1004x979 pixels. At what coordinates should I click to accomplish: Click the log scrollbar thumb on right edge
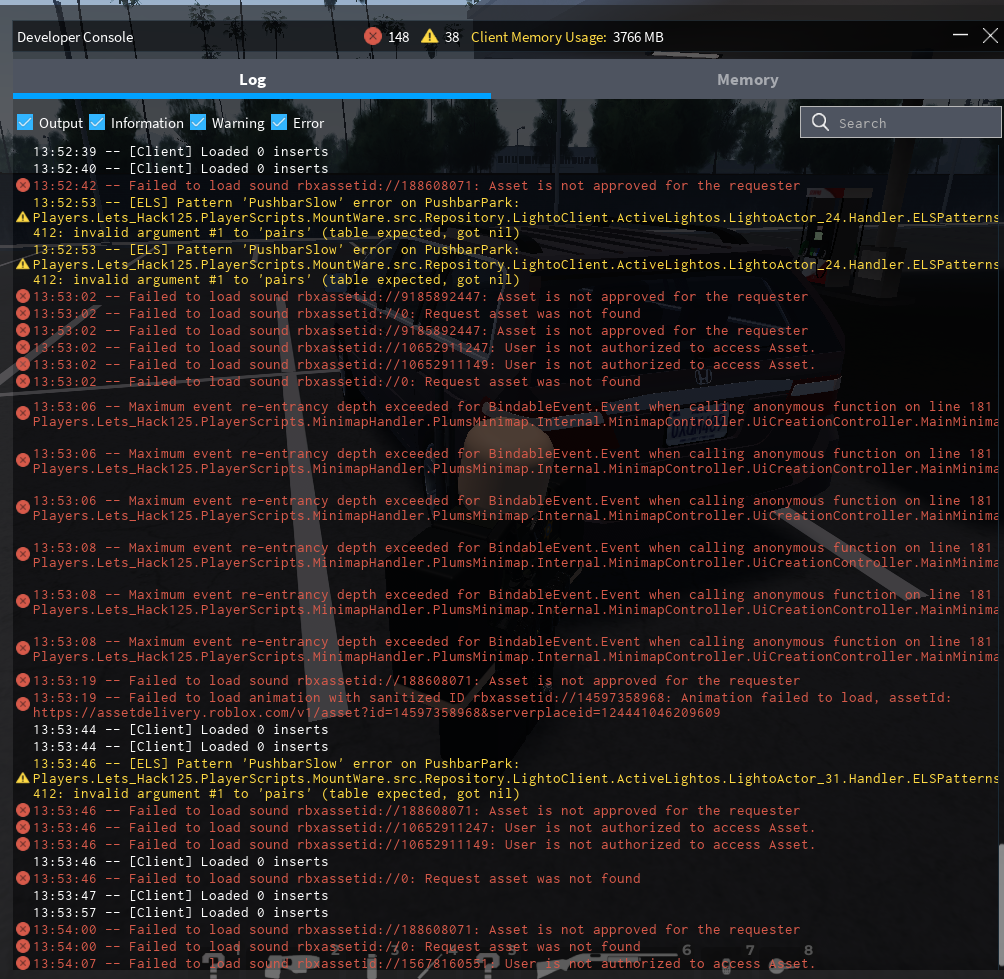[x=999, y=905]
